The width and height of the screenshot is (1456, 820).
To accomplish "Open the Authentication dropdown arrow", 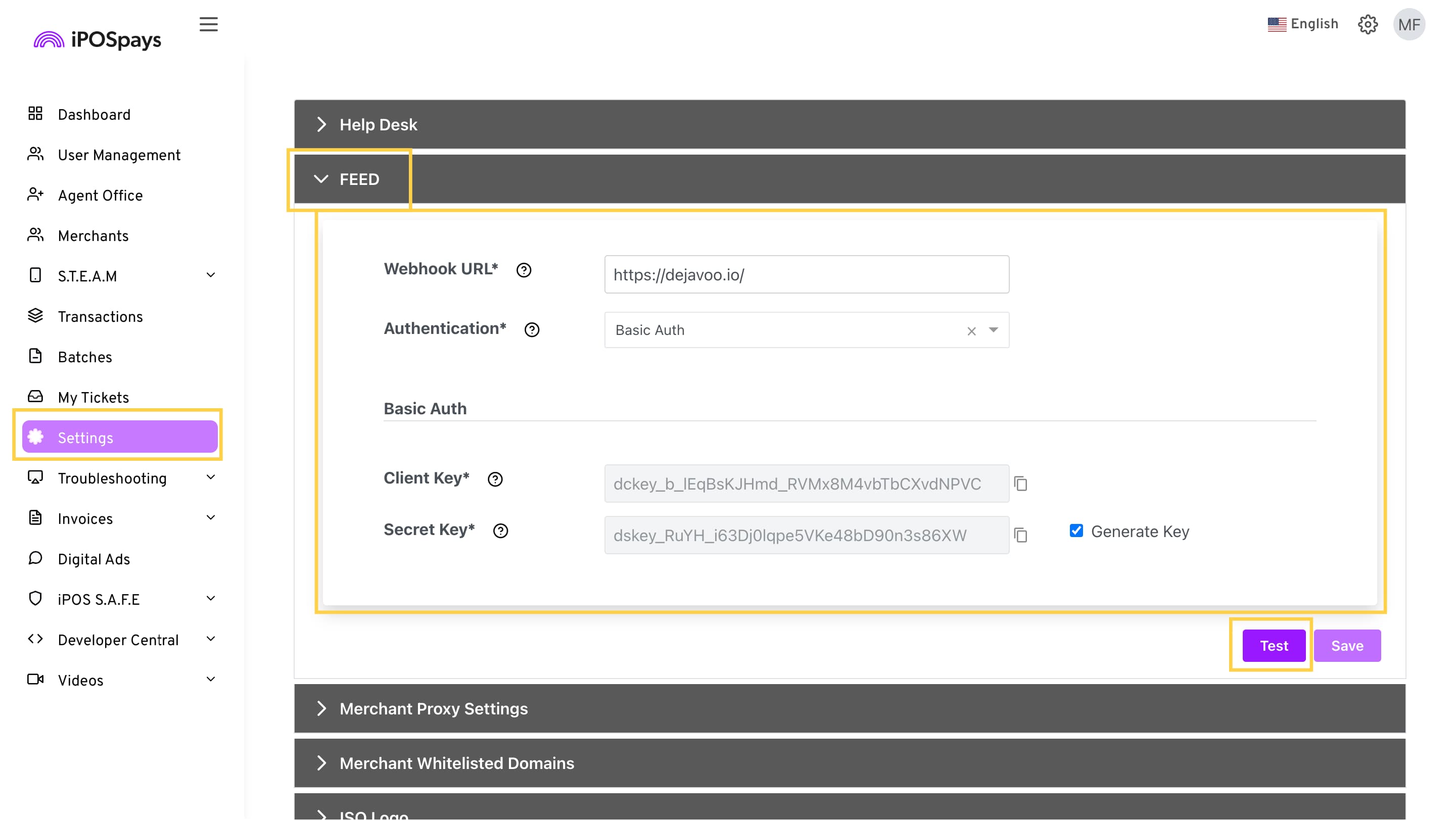I will click(x=994, y=330).
